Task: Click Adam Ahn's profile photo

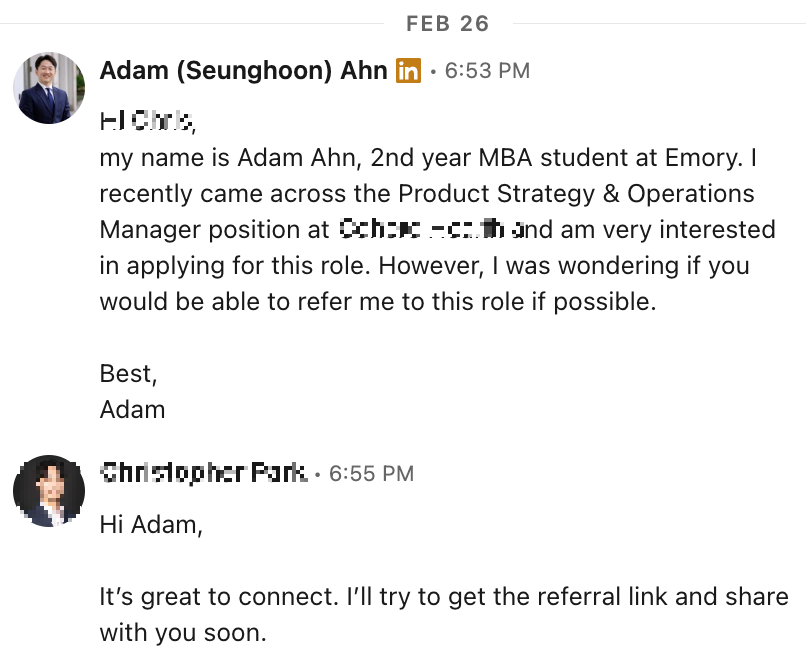Action: click(49, 89)
